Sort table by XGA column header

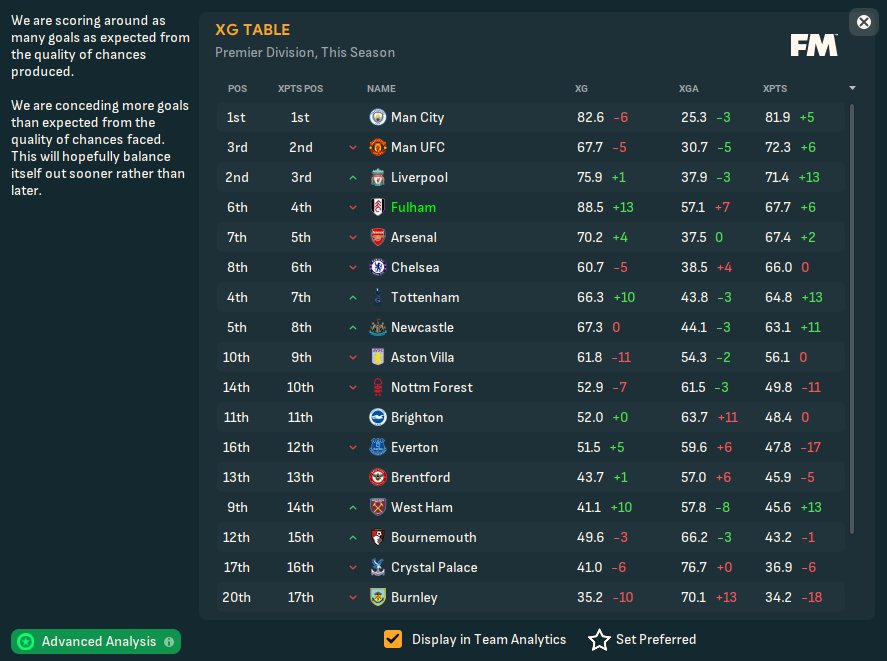point(689,88)
